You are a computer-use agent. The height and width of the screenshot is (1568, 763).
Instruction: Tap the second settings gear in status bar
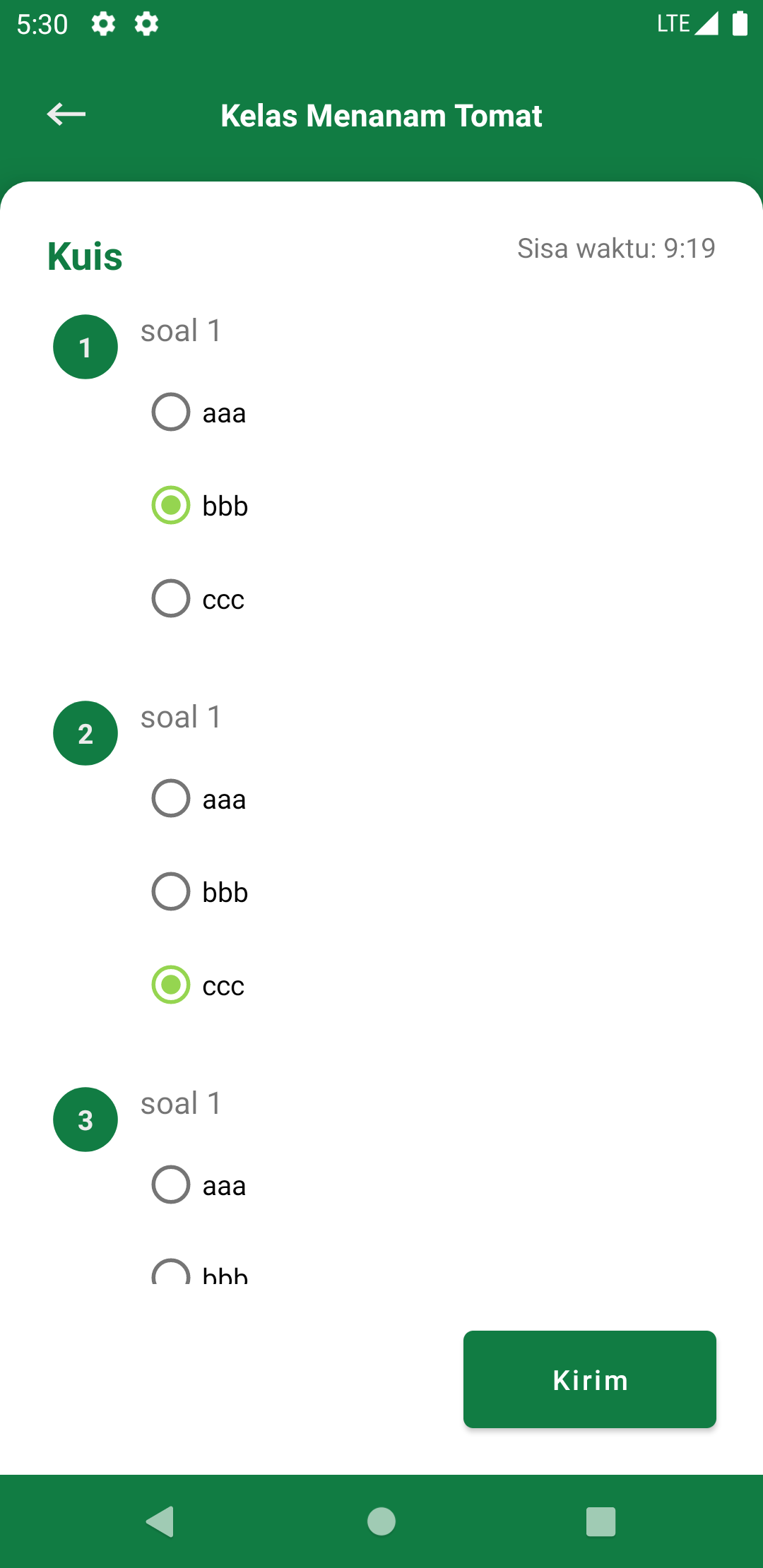click(146, 24)
